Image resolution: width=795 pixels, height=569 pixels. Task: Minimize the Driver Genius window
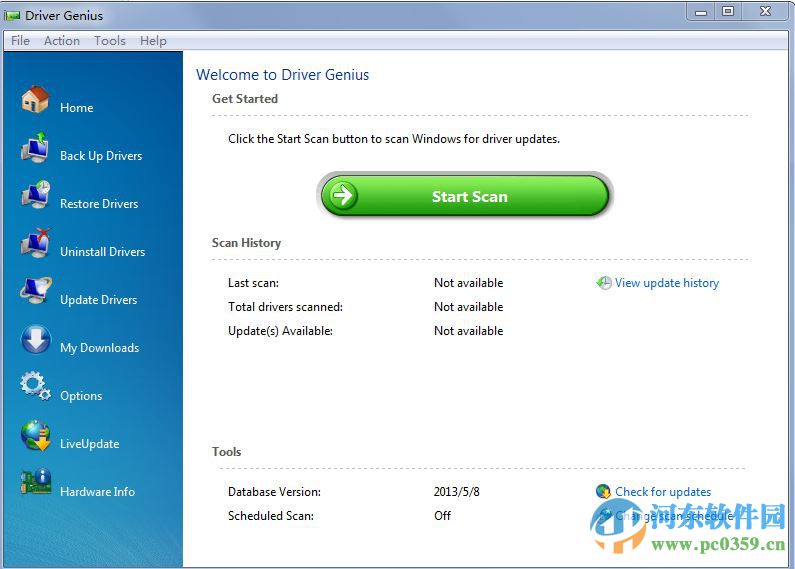(x=701, y=12)
